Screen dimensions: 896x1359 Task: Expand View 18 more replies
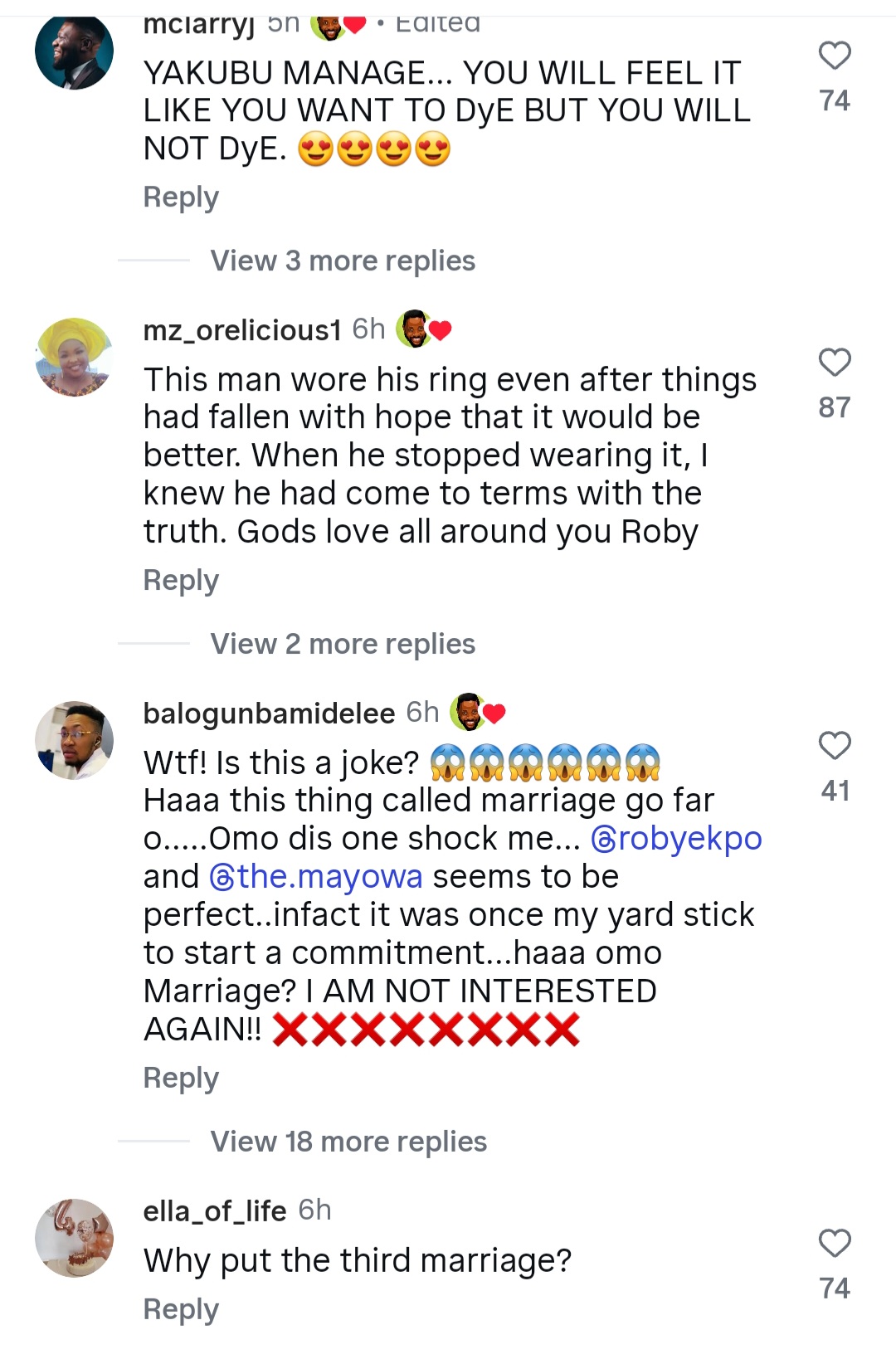pyautogui.click(x=348, y=1142)
